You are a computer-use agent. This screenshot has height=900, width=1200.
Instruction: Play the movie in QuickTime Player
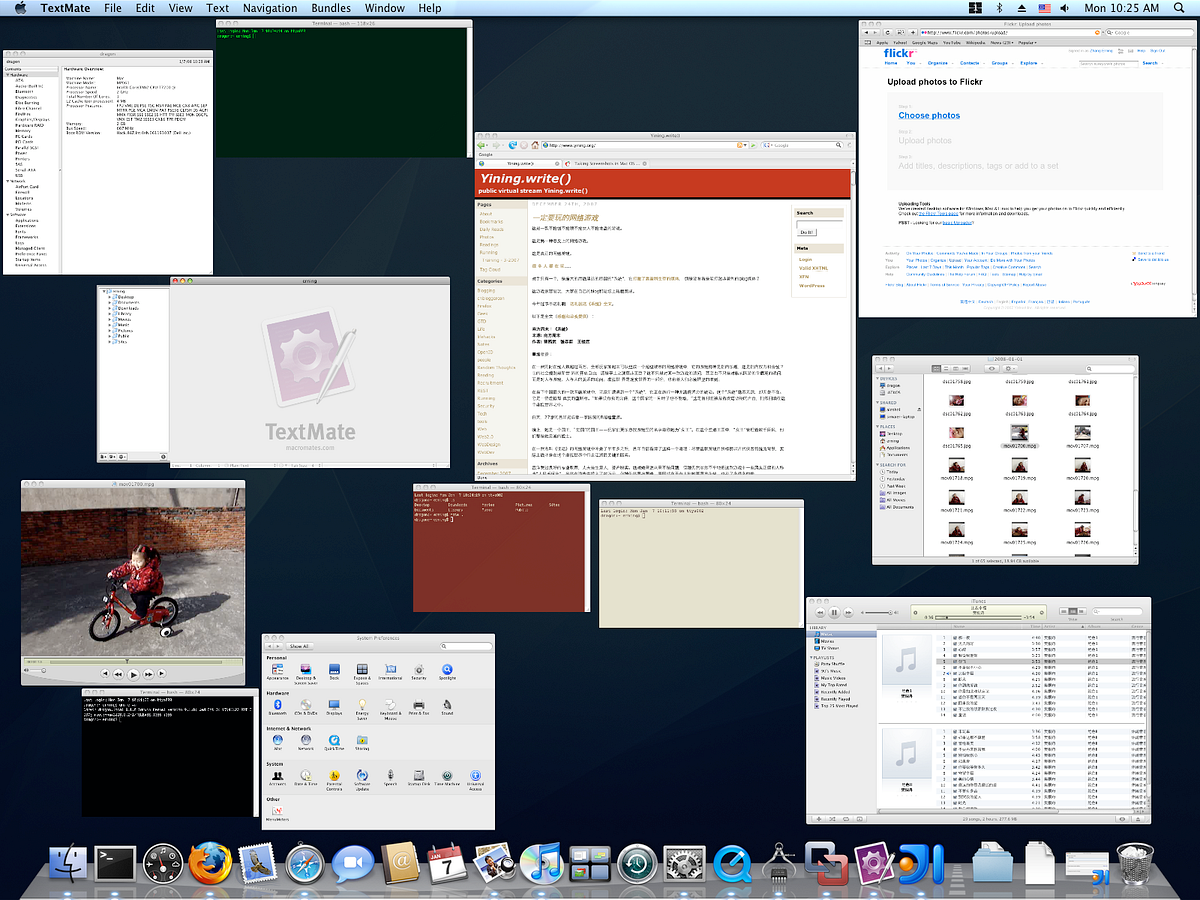pos(133,674)
